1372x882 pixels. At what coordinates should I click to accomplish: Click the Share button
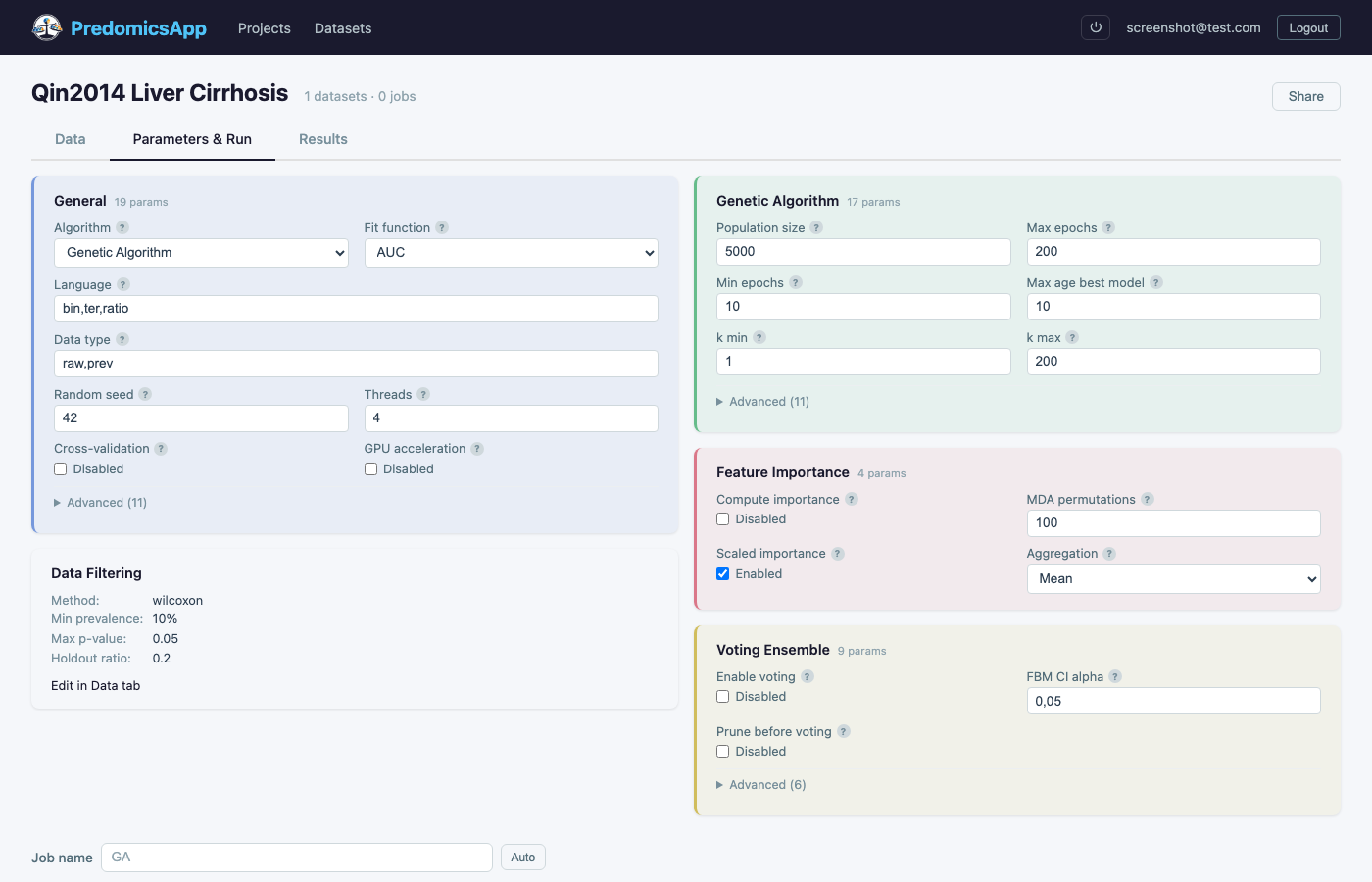[x=1305, y=96]
